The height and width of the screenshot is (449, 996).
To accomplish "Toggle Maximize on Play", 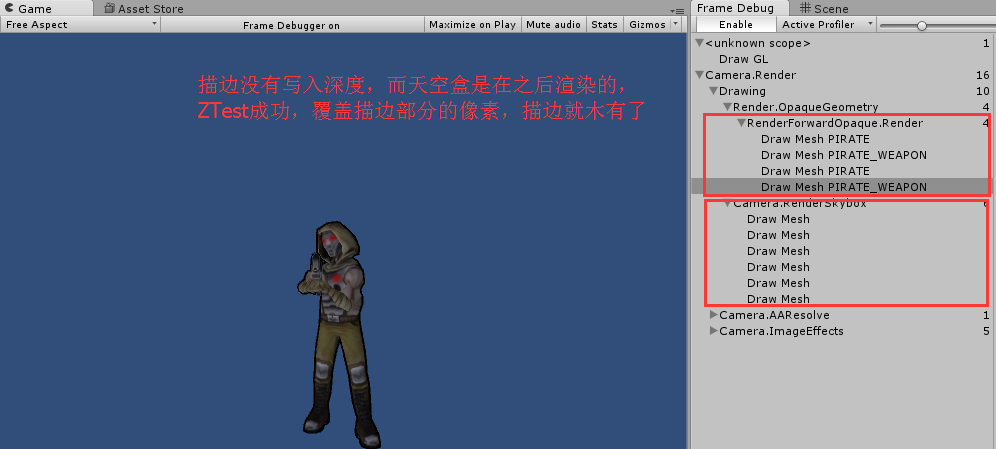I will 473,25.
